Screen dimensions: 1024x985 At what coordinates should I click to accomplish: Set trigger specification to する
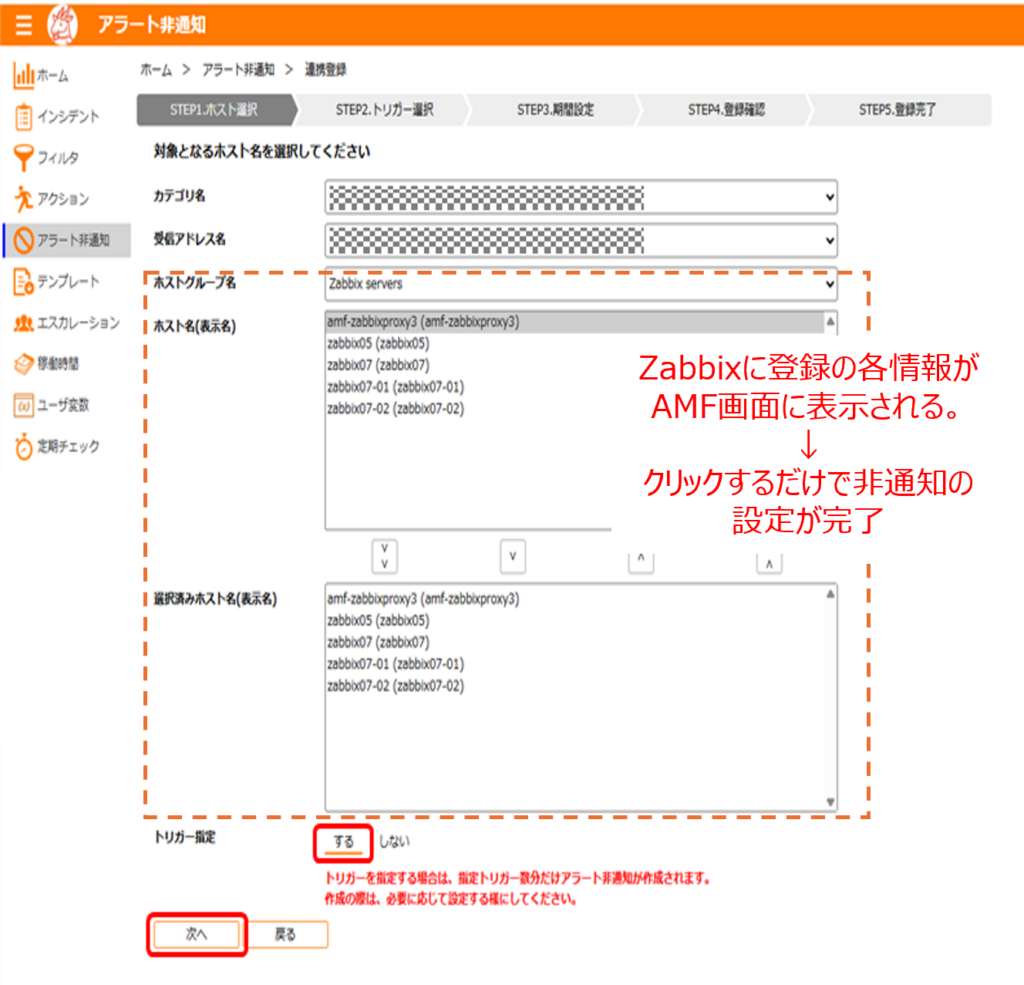(x=344, y=843)
